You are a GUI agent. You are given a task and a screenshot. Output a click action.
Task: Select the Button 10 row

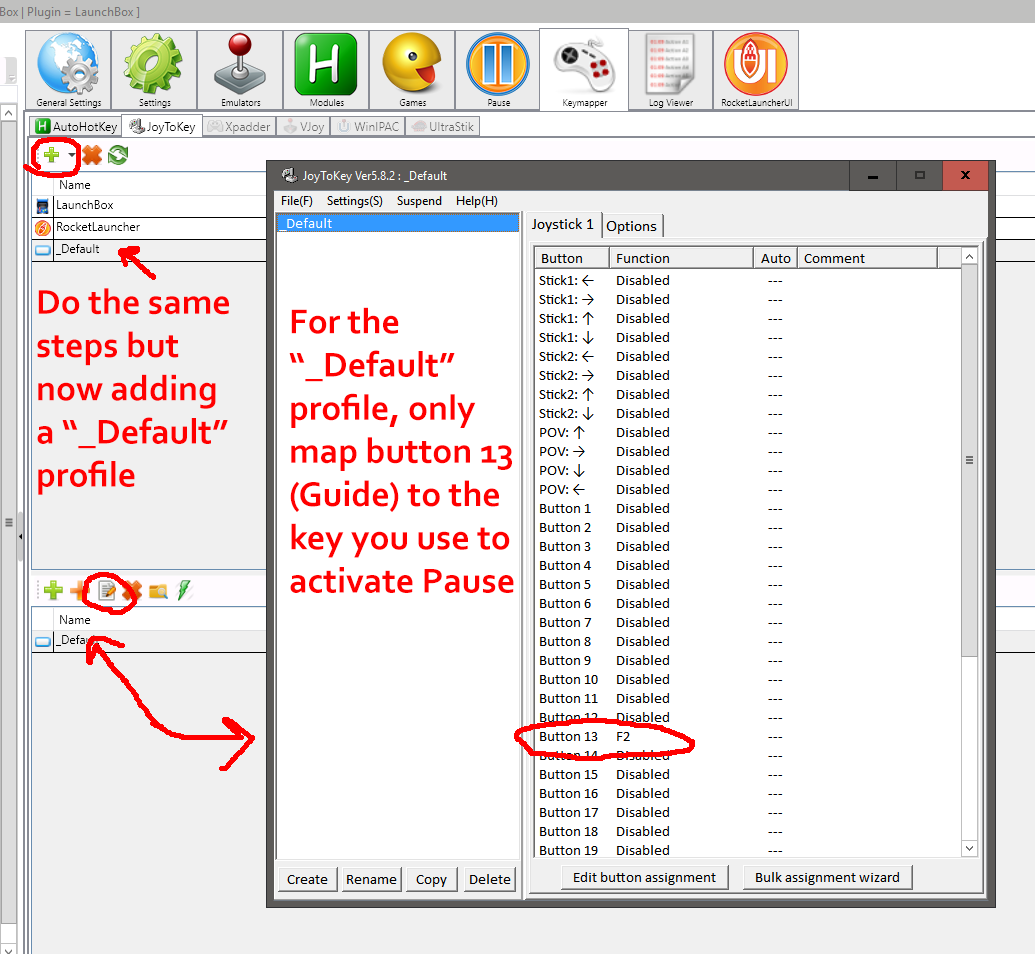pos(748,679)
